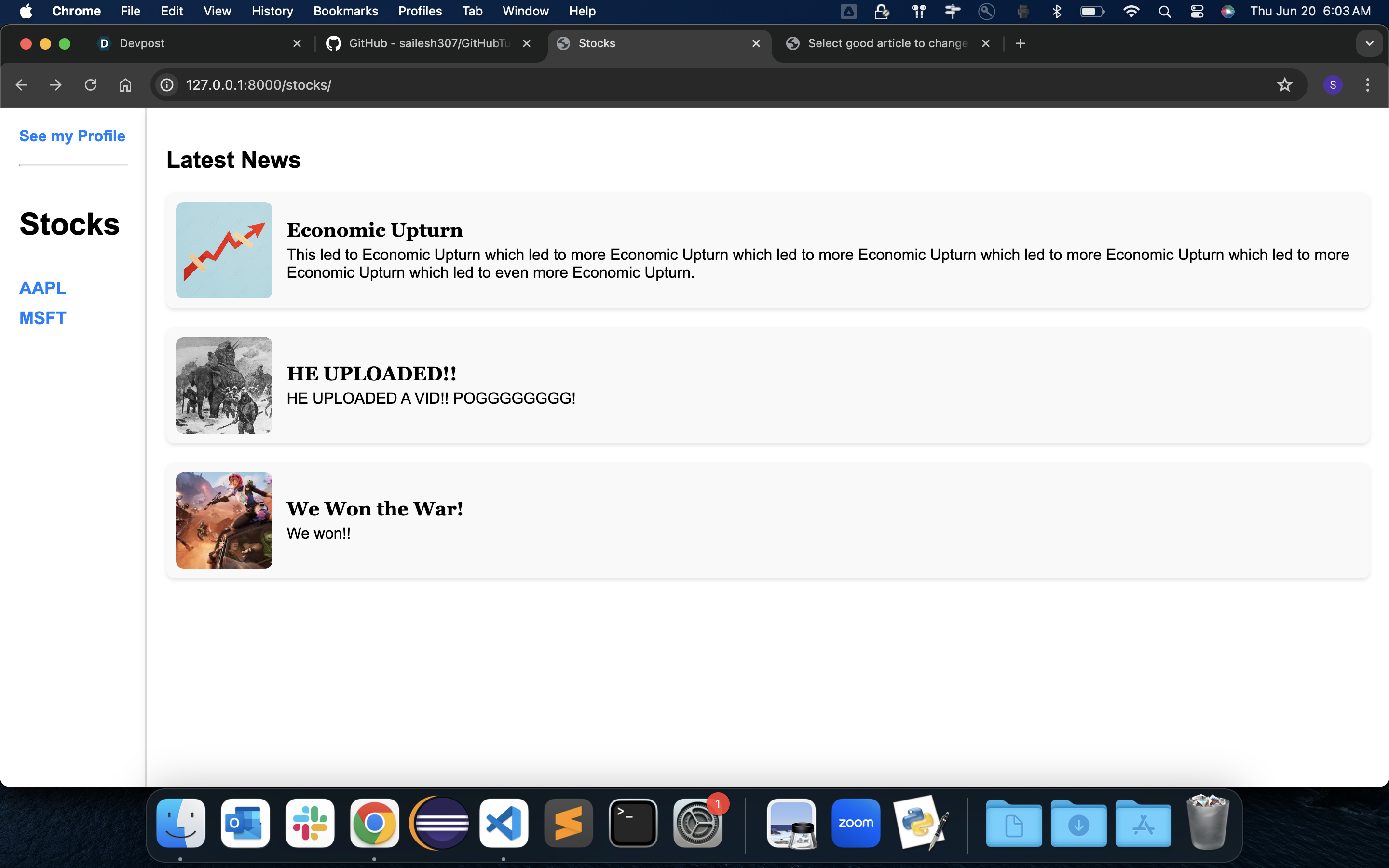Bookmark this page with star icon
Image resolution: width=1389 pixels, height=868 pixels.
tap(1284, 85)
